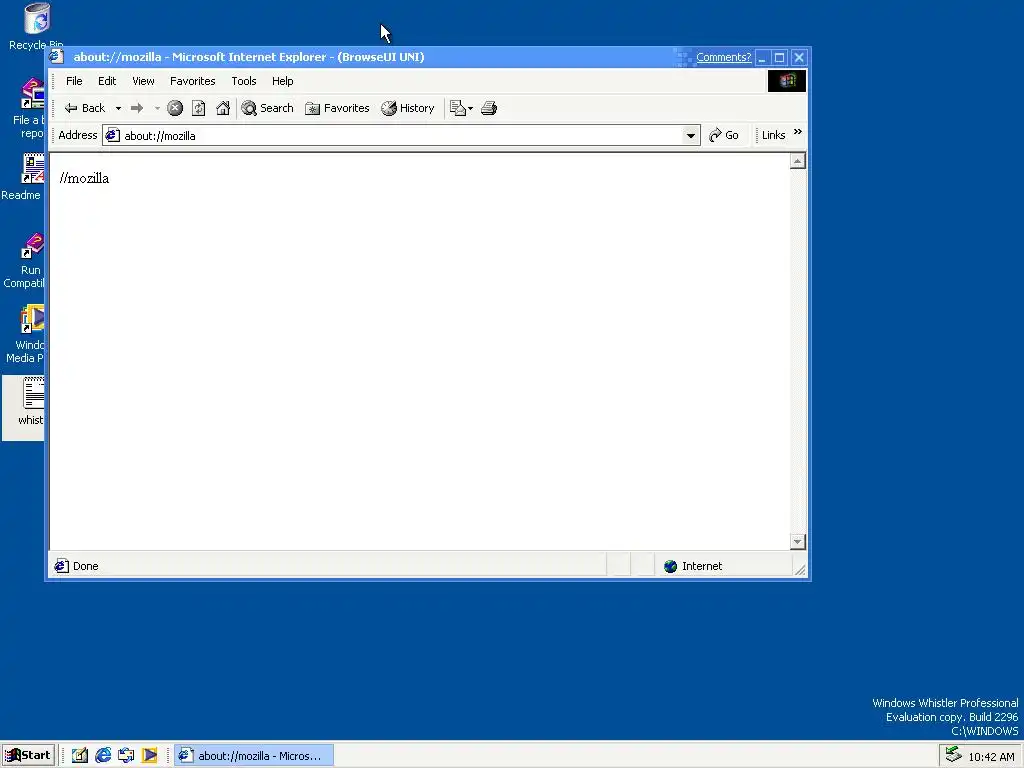Viewport: 1024px width, 768px height.
Task: Click the //mozilla page text
Action: (x=84, y=178)
